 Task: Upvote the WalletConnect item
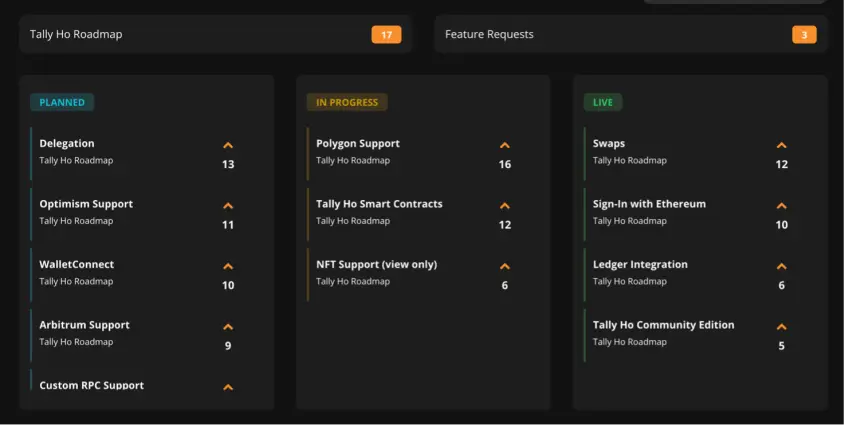228,266
